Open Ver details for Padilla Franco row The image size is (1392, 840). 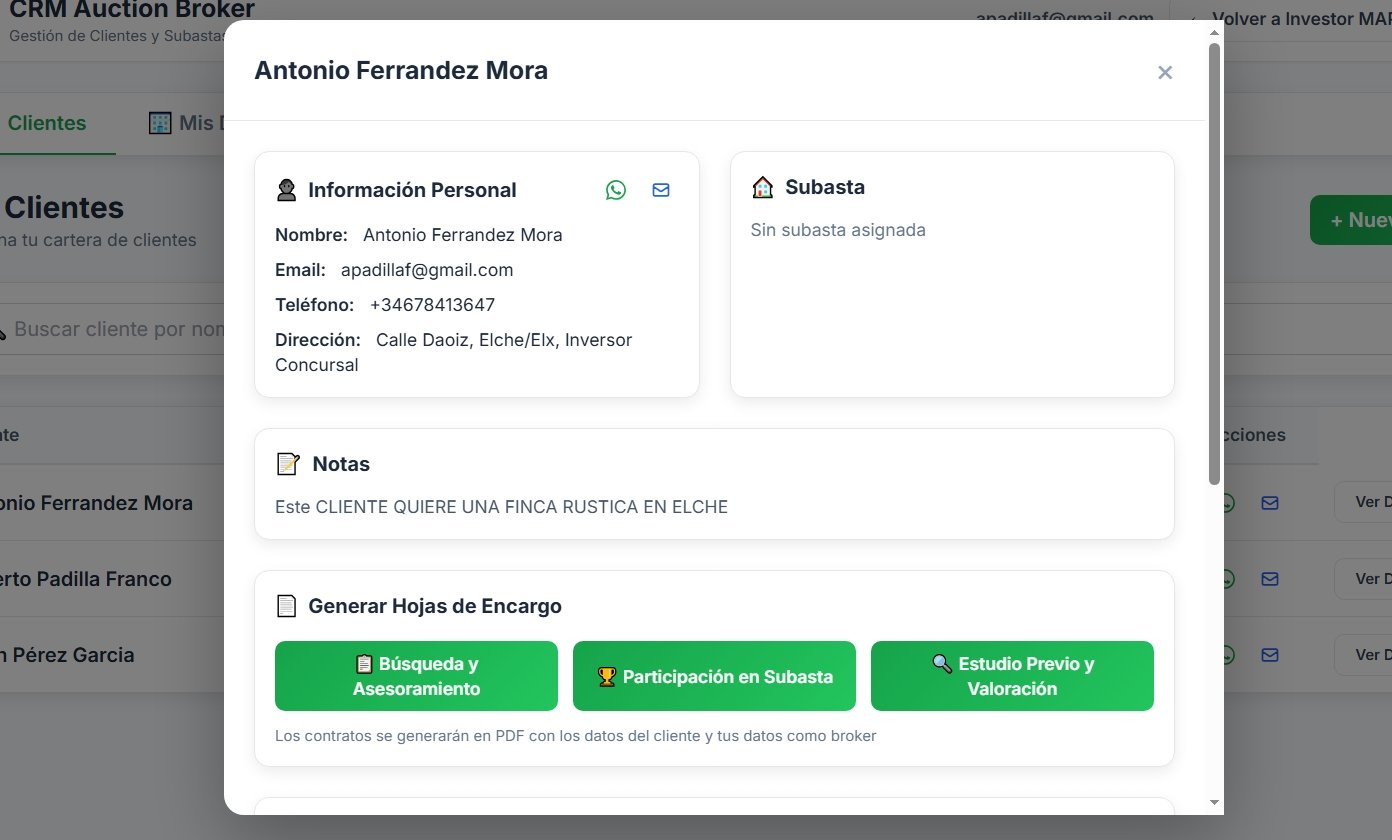point(1364,579)
